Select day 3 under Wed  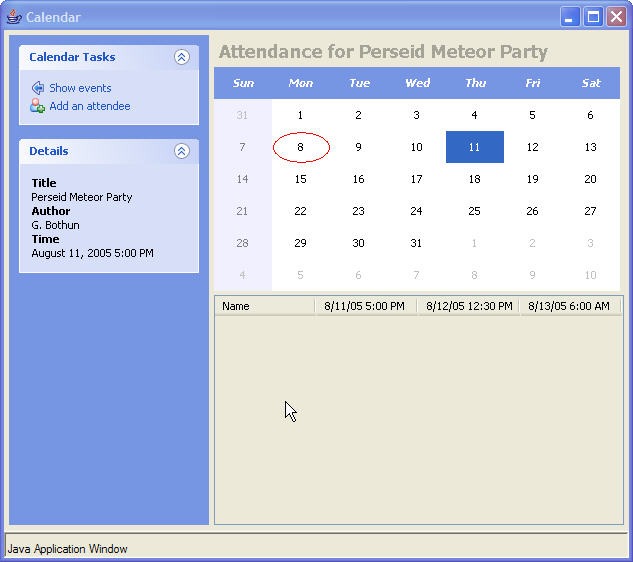[417, 115]
